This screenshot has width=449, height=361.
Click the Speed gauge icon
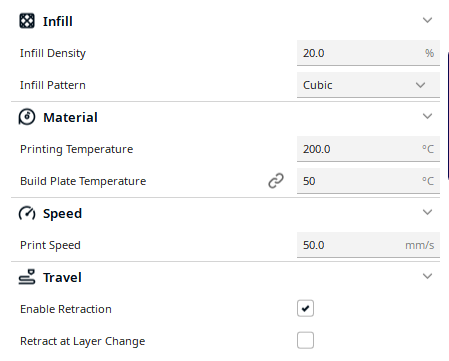click(27, 213)
